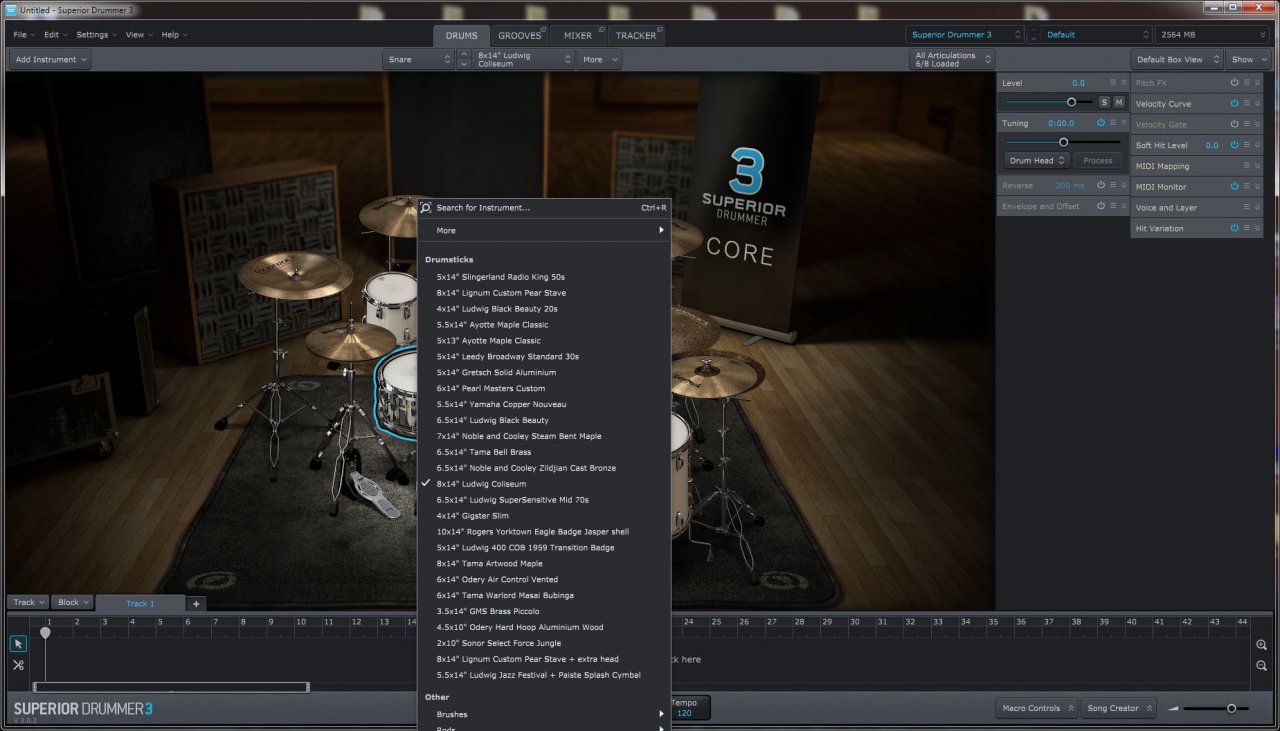The image size is (1280, 731).
Task: Enable Reverse power button
Action: [1100, 185]
